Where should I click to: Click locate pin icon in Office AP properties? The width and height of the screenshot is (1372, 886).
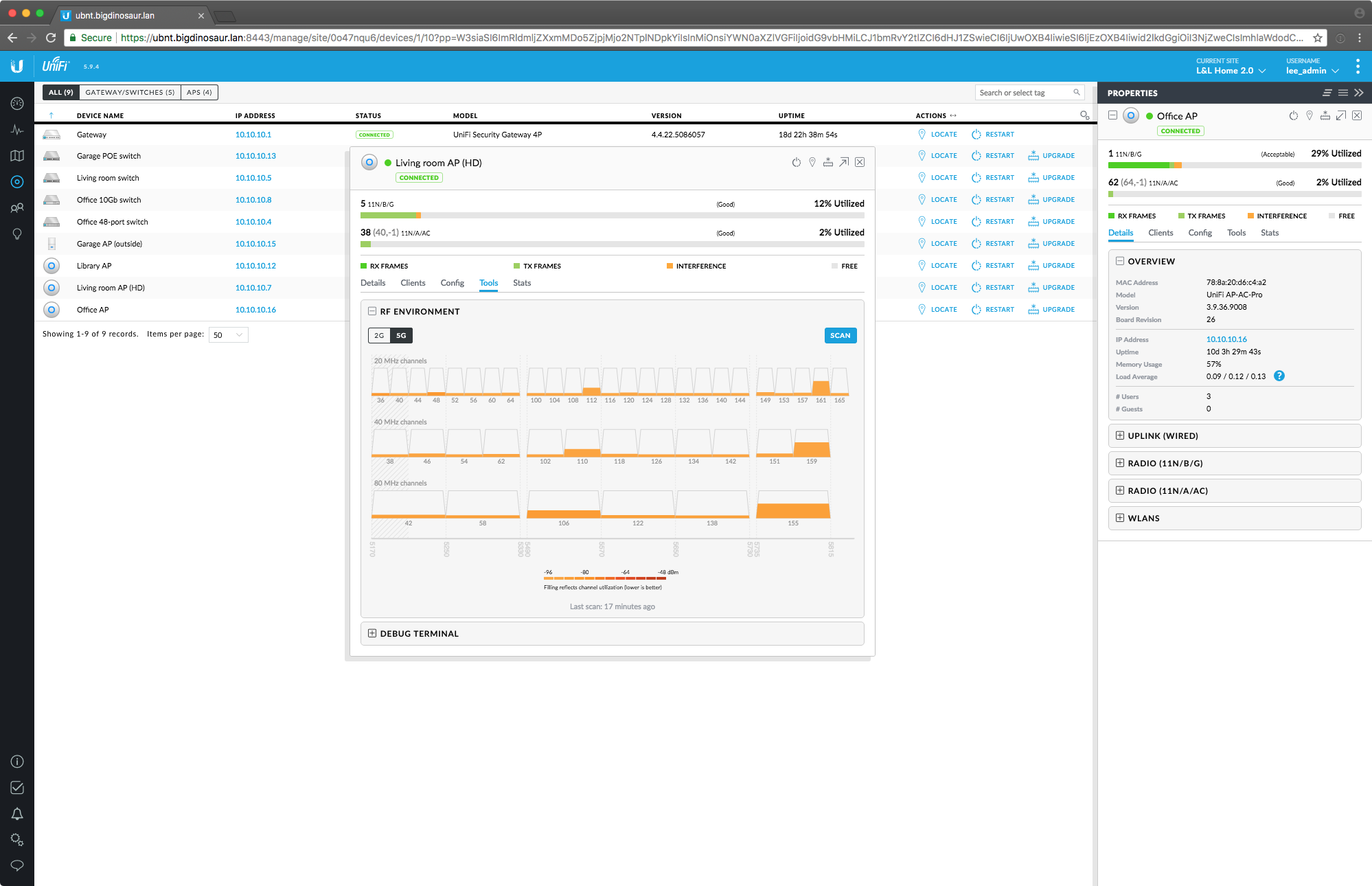click(1310, 115)
